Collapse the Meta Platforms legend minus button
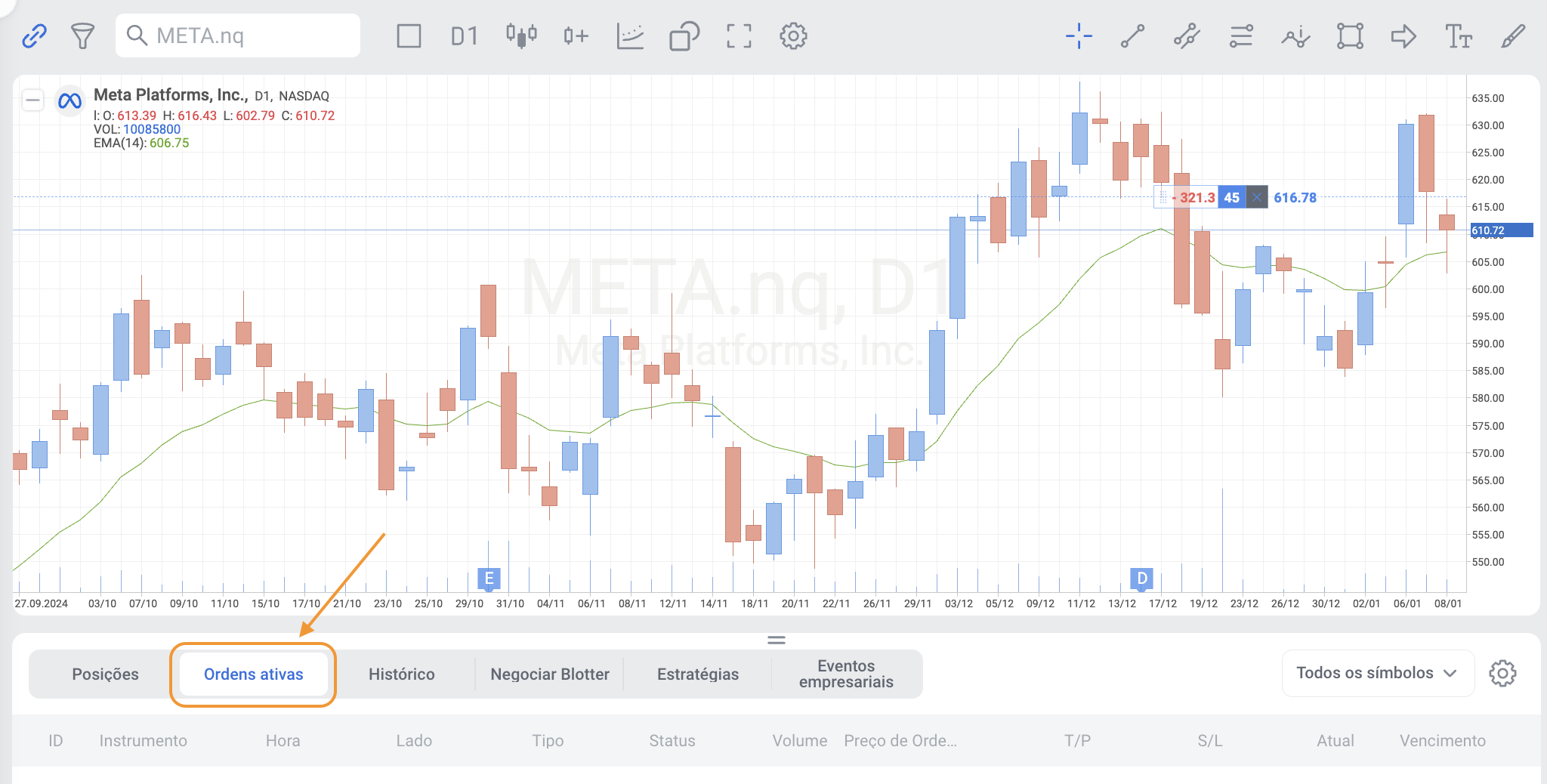The image size is (1547, 784). [x=32, y=100]
